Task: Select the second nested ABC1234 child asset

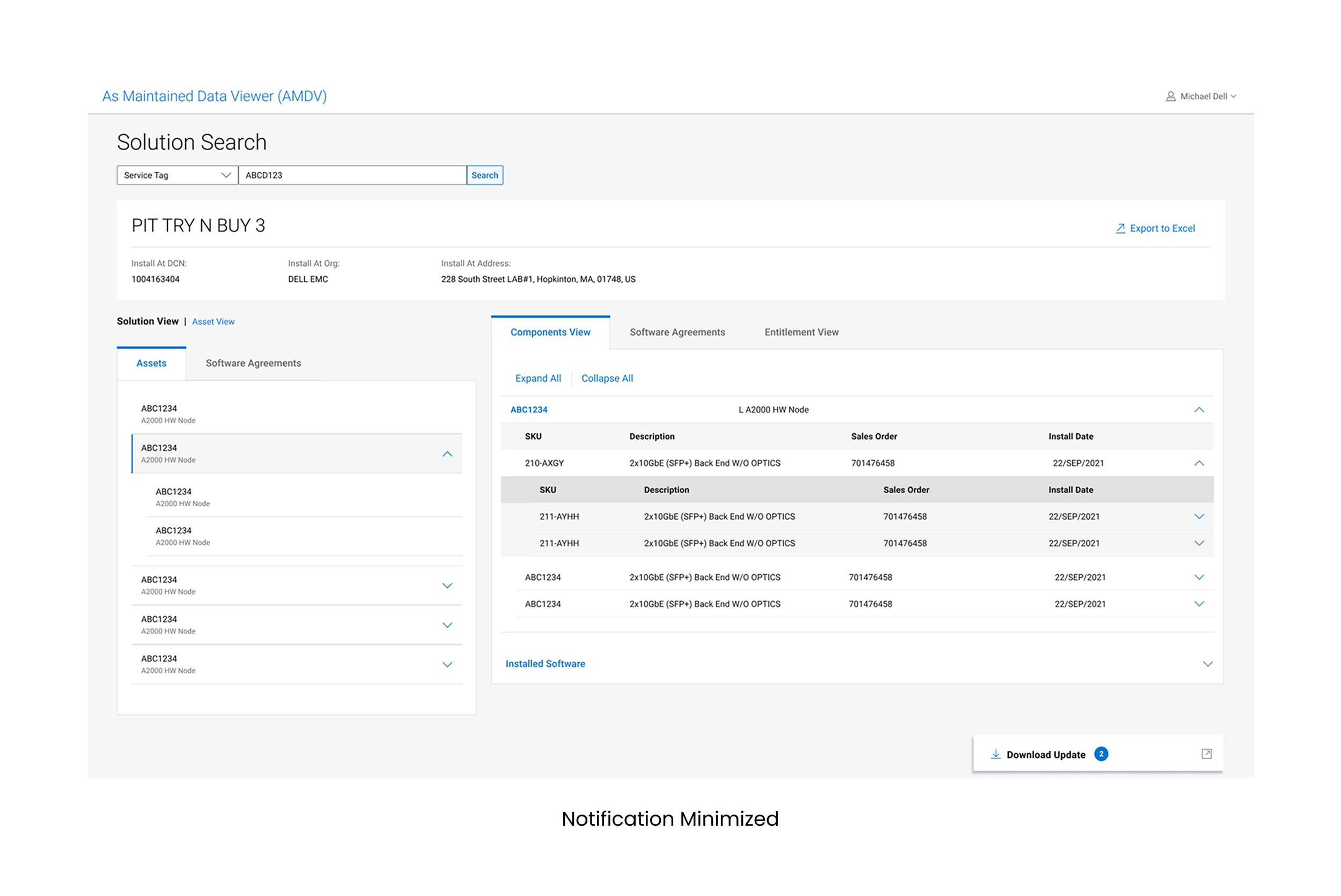Action: point(304,536)
